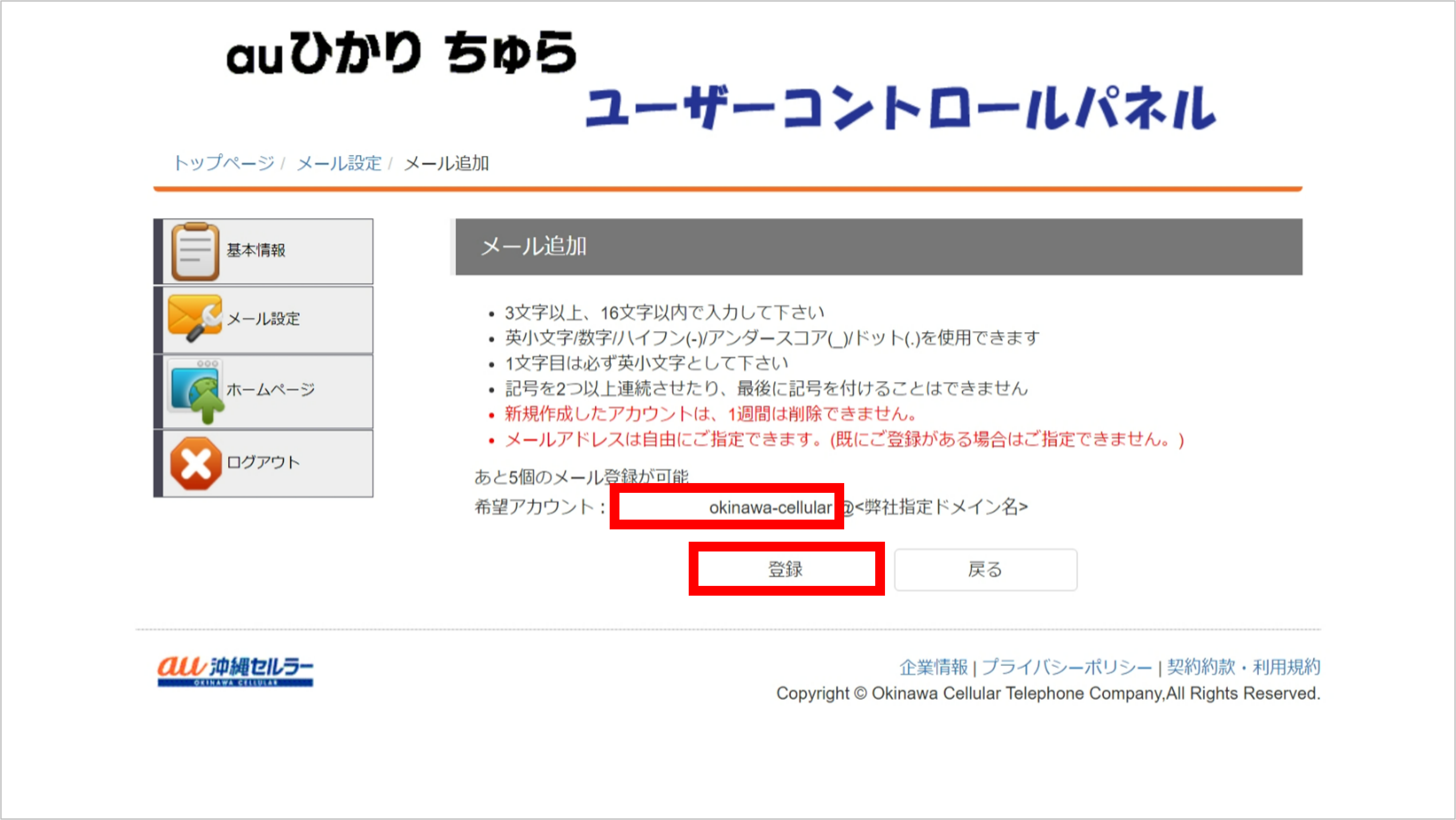Click red text メールアドレスは自由にご指定できます
Viewport: 1456px width, 820px height.
[845, 440]
